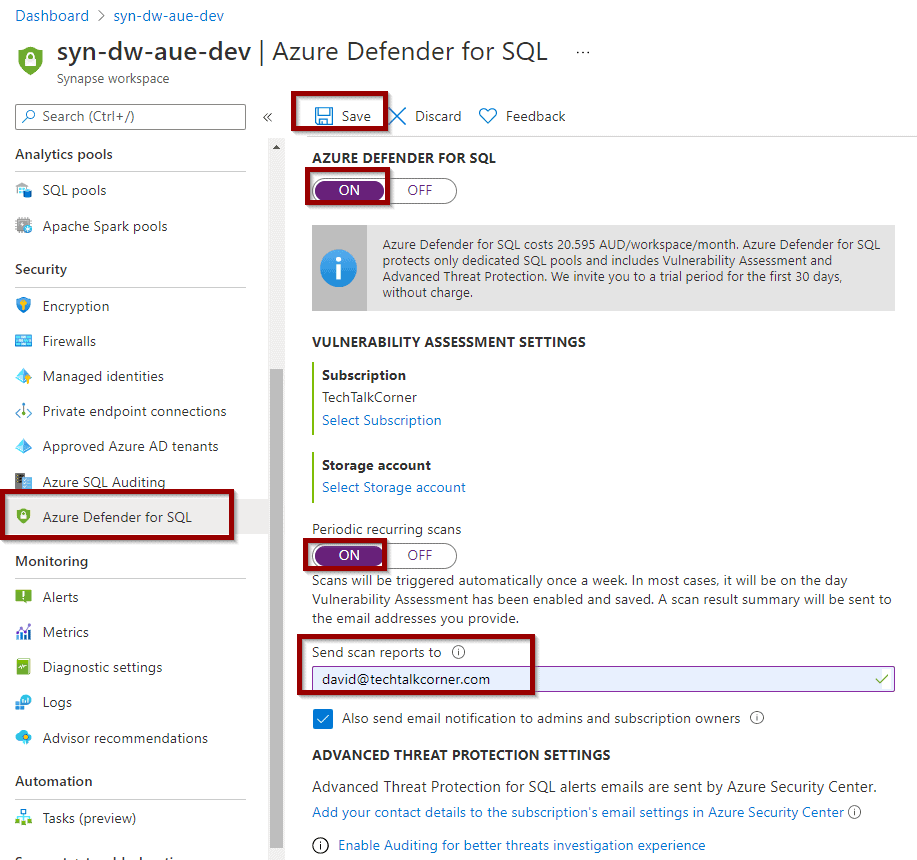Screen dimensions: 917x860
Task: Click the Managed identities icon
Action: 23,376
